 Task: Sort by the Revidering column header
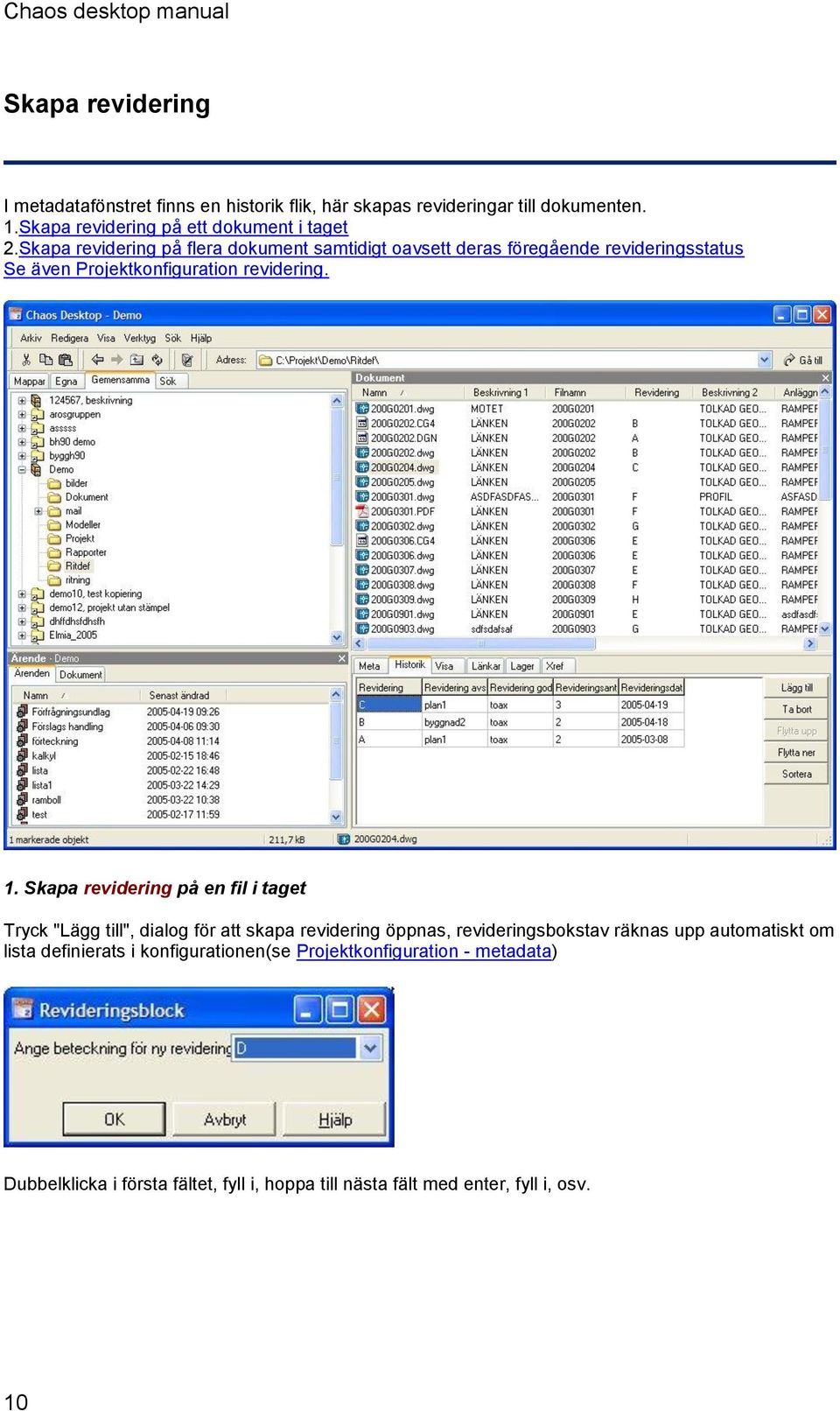pyautogui.click(x=660, y=393)
